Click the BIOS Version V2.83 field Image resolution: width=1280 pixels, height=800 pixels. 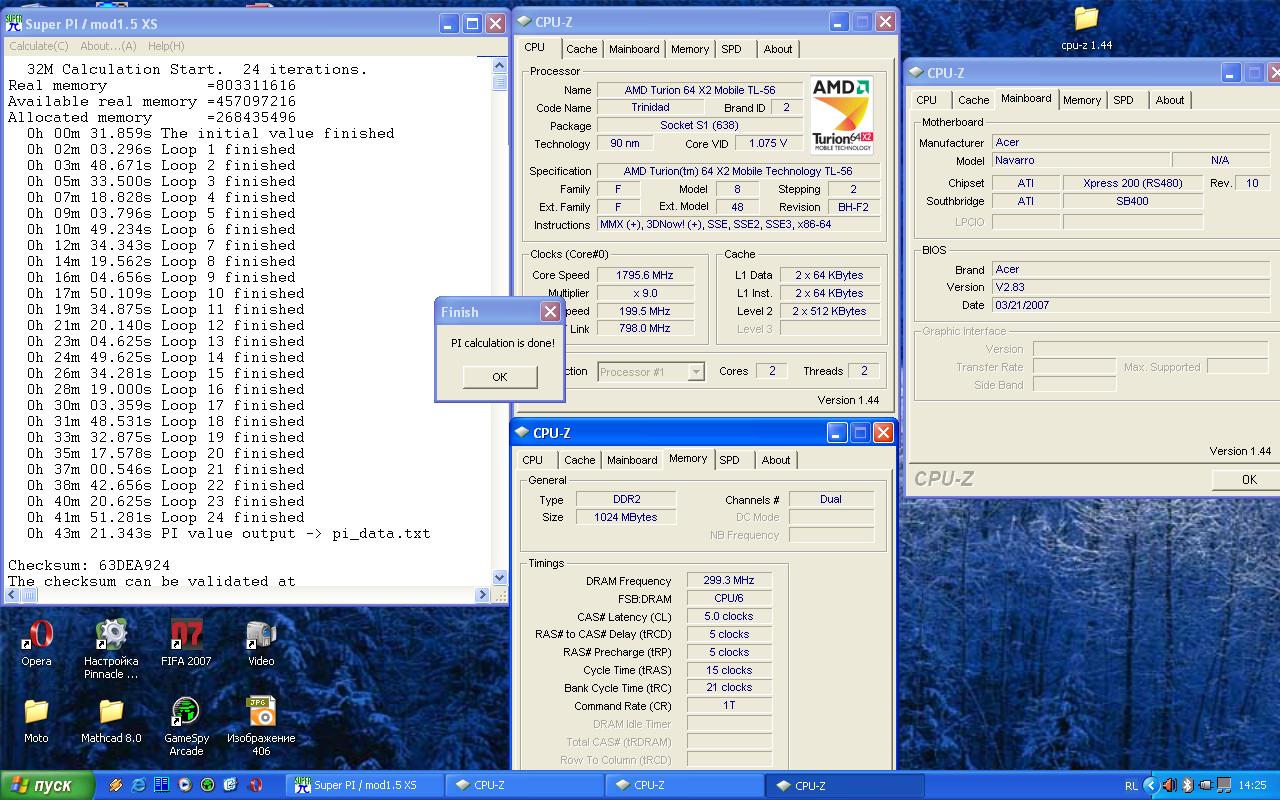point(1132,287)
